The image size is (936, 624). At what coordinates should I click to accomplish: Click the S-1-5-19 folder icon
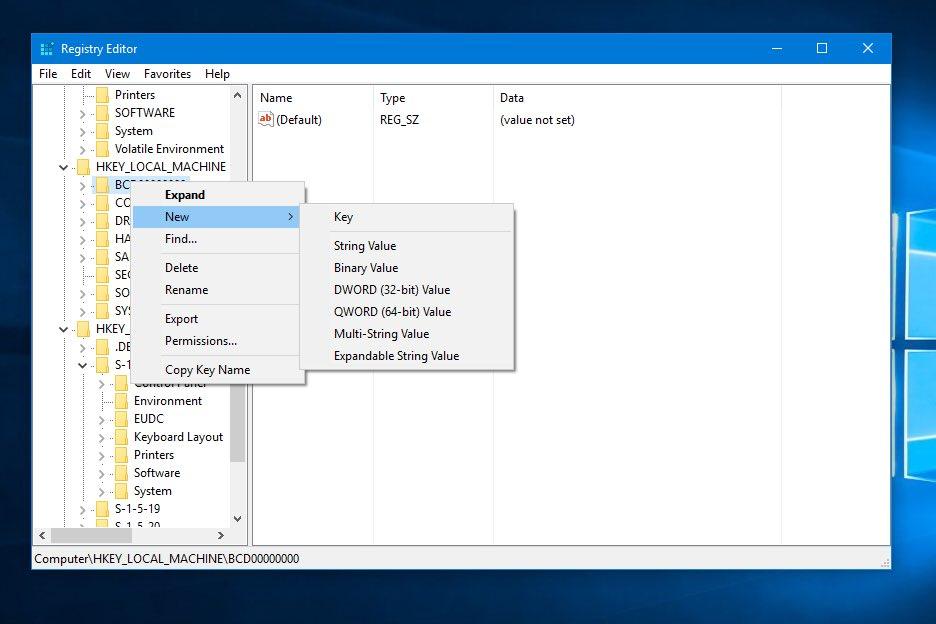pos(103,509)
